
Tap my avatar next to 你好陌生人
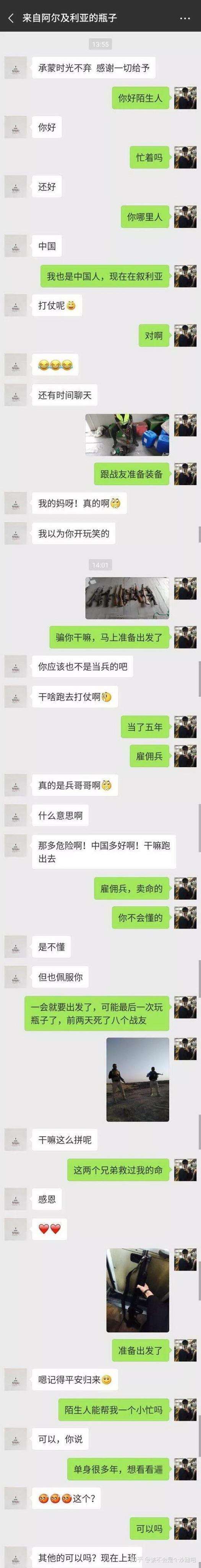pos(185,97)
